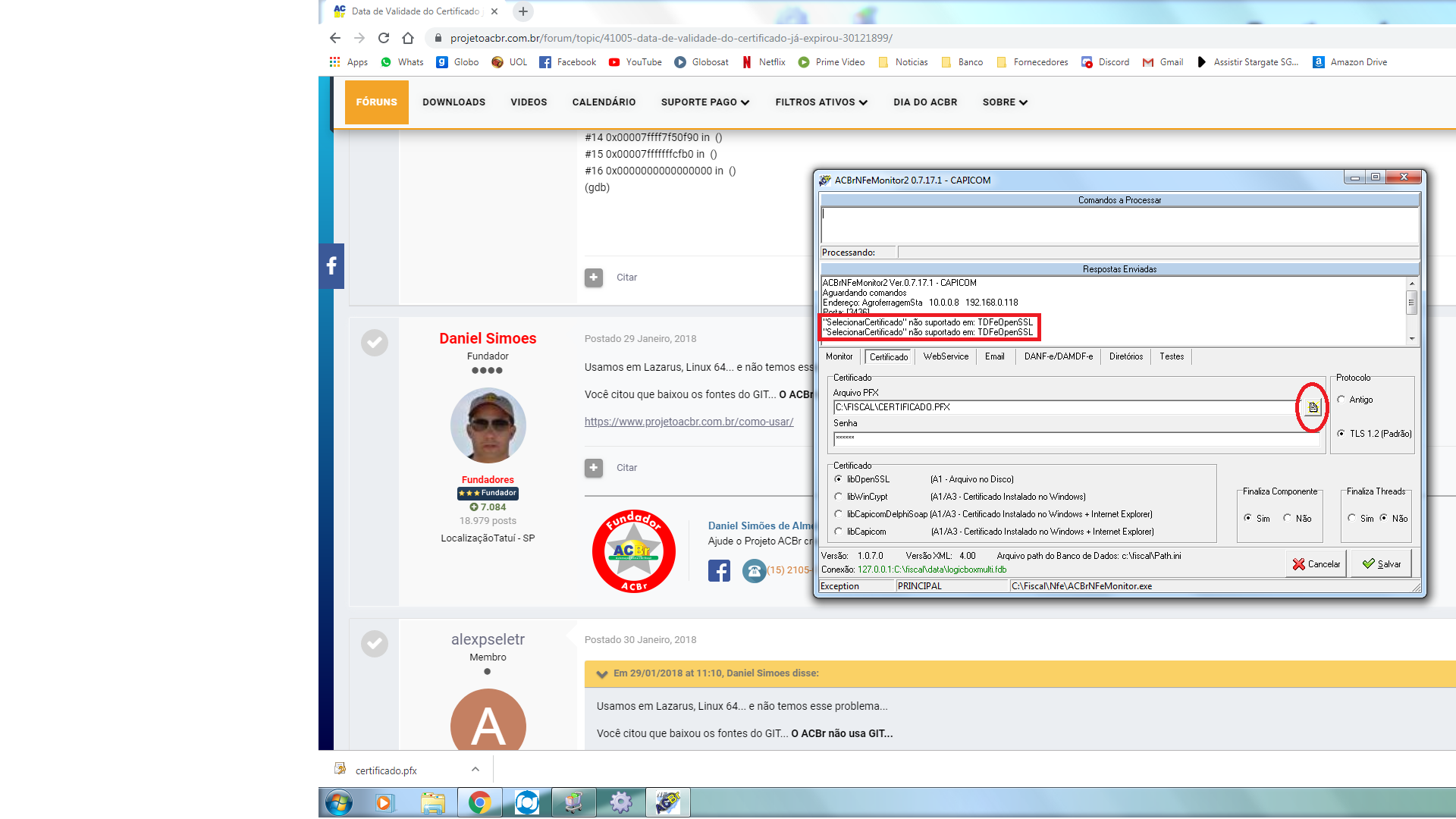Click Citar under Daniel Simoes post

click(626, 468)
